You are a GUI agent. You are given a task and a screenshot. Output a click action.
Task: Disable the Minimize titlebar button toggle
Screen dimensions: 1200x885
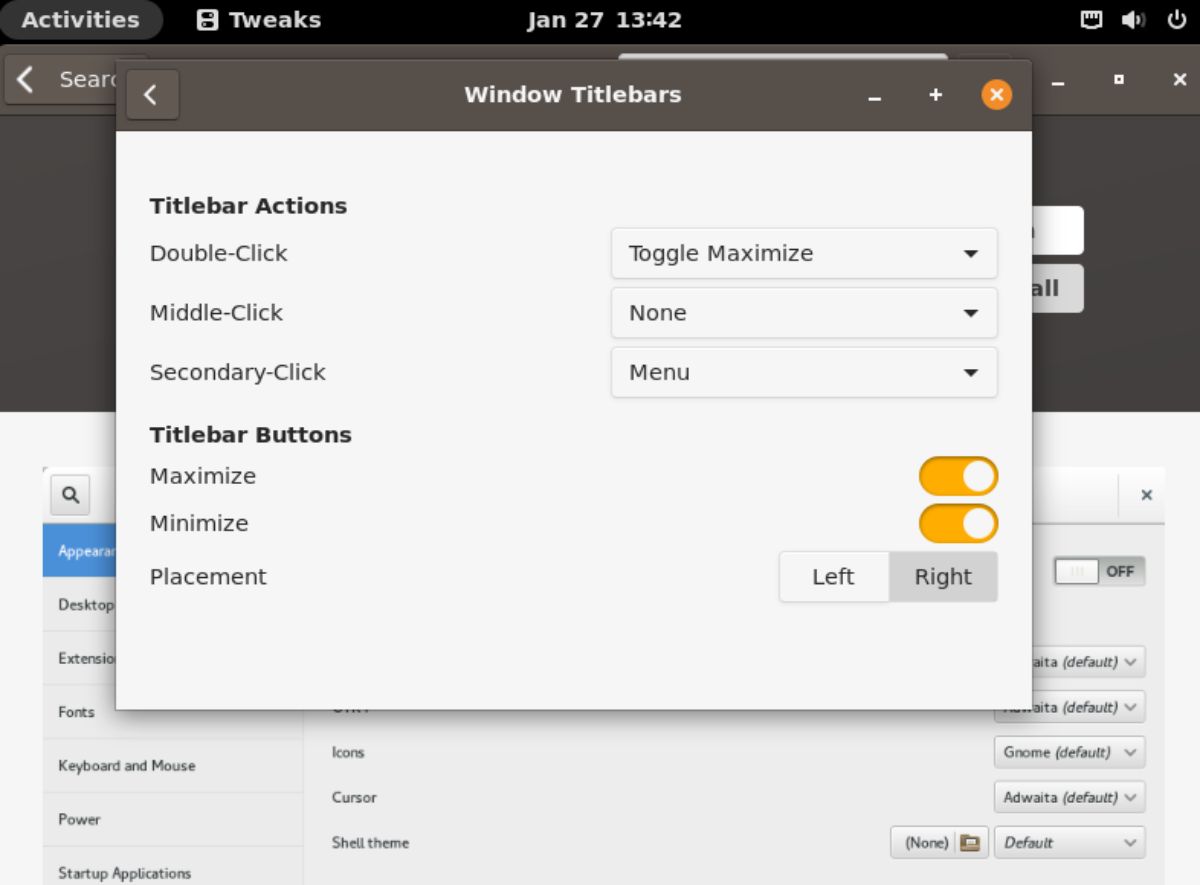957,523
